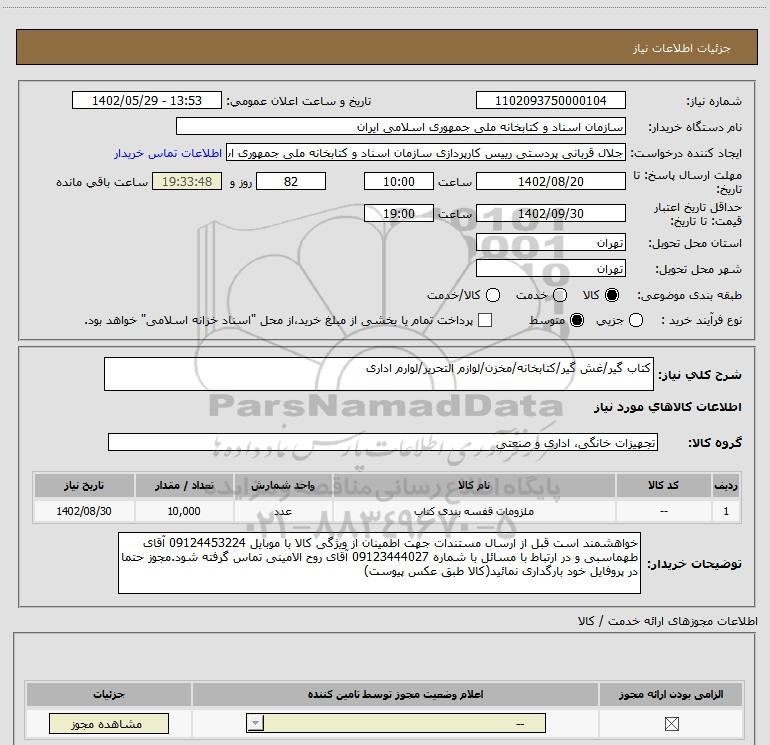Click the quantity cell 10,000
This screenshot has height=745, width=770.
coord(184,511)
